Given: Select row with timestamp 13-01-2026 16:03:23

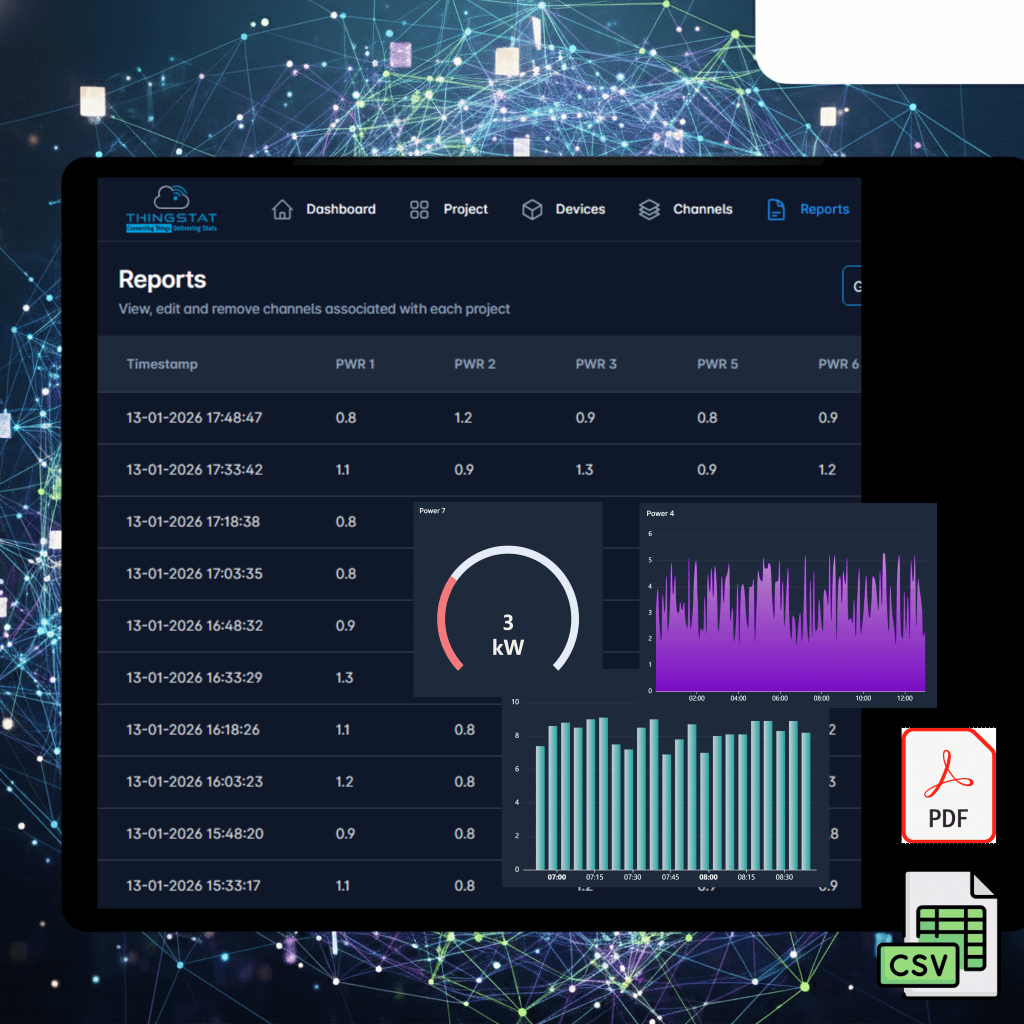Looking at the screenshot, I should pos(194,782).
